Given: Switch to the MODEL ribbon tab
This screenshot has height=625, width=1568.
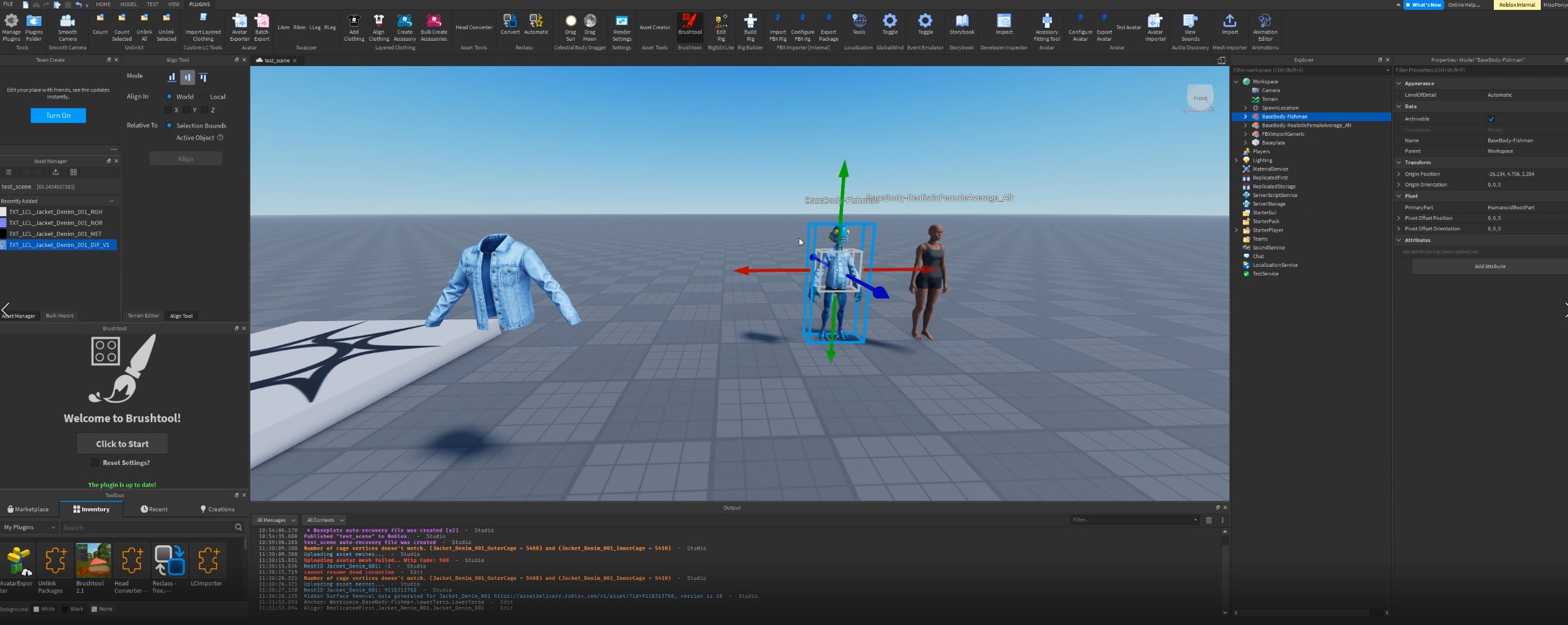Looking at the screenshot, I should click(x=129, y=4).
